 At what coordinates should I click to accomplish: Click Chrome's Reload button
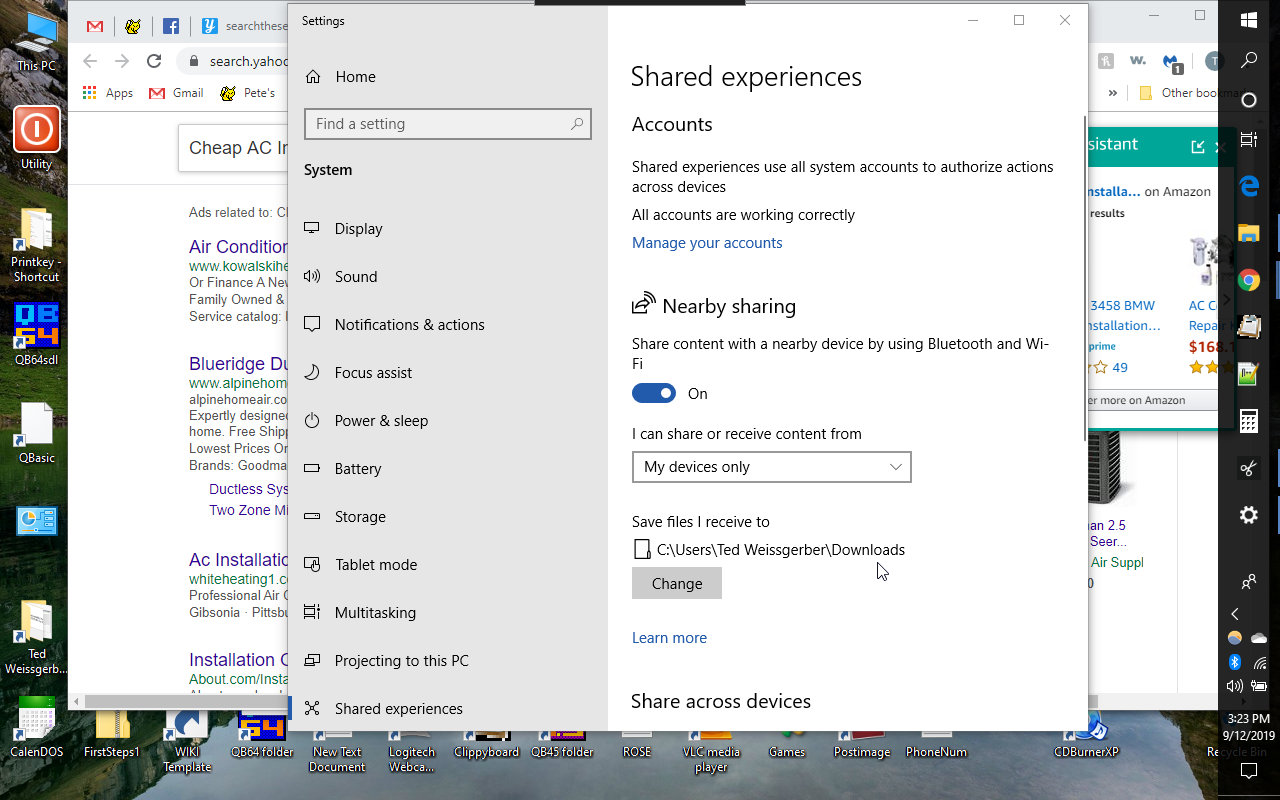click(x=154, y=61)
